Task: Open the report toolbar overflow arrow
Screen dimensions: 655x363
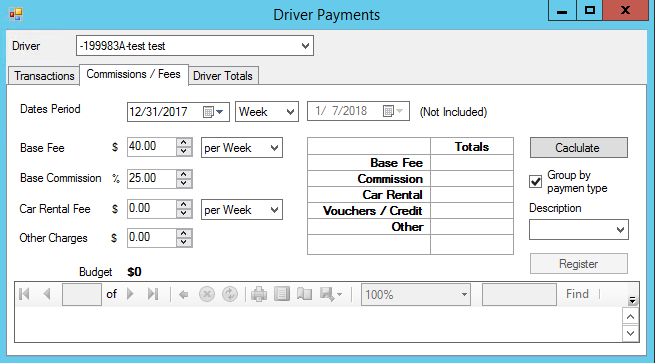Action: pyautogui.click(x=632, y=300)
